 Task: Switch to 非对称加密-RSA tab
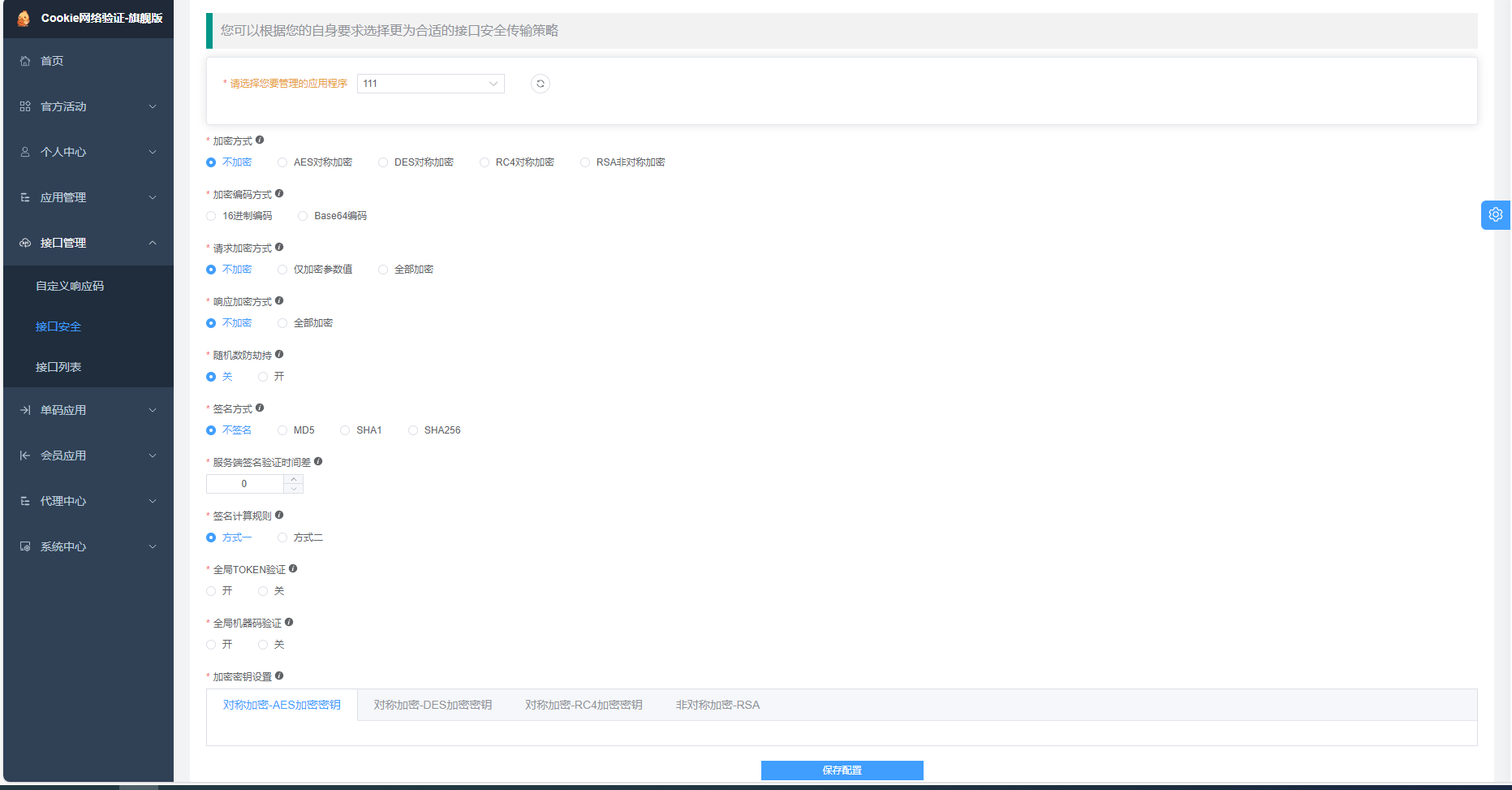click(717, 705)
